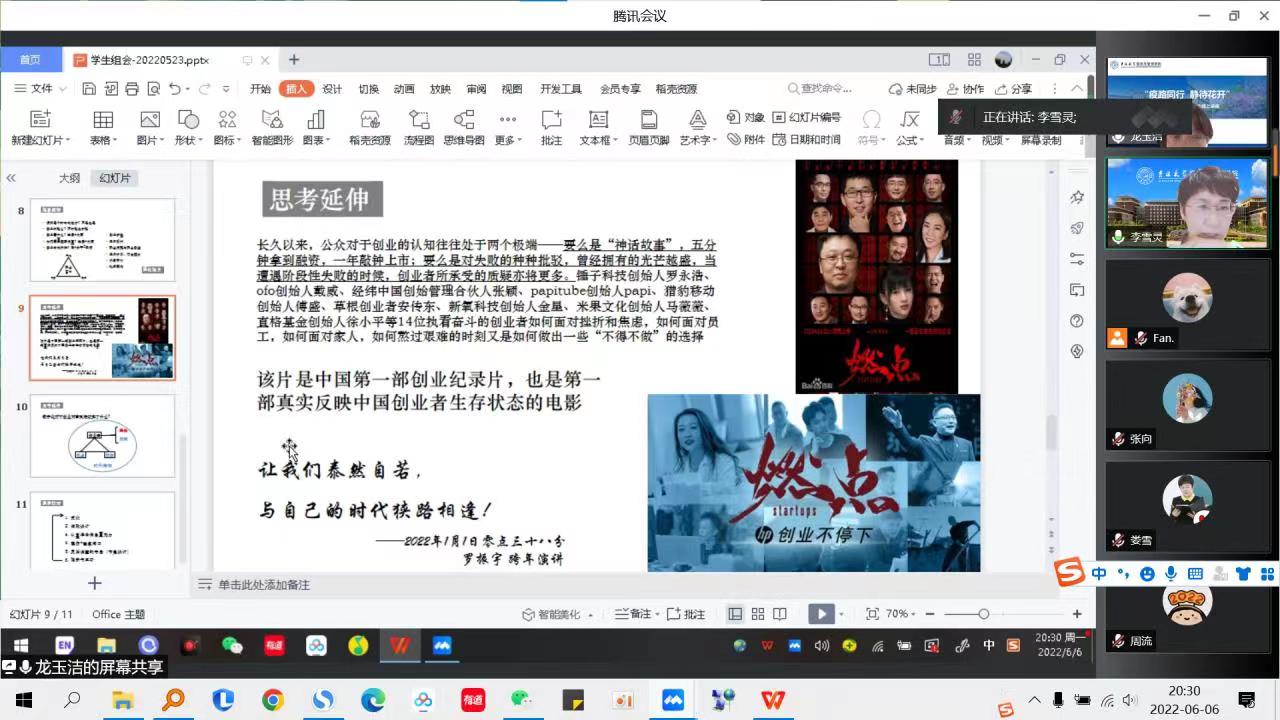The width and height of the screenshot is (1280, 720).
Task: Open the 智能图形 smart graphics tool
Action: coord(272,127)
